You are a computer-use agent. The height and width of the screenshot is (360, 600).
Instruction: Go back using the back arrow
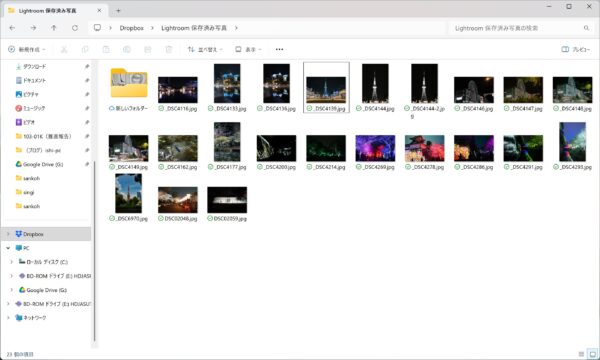tap(12, 28)
